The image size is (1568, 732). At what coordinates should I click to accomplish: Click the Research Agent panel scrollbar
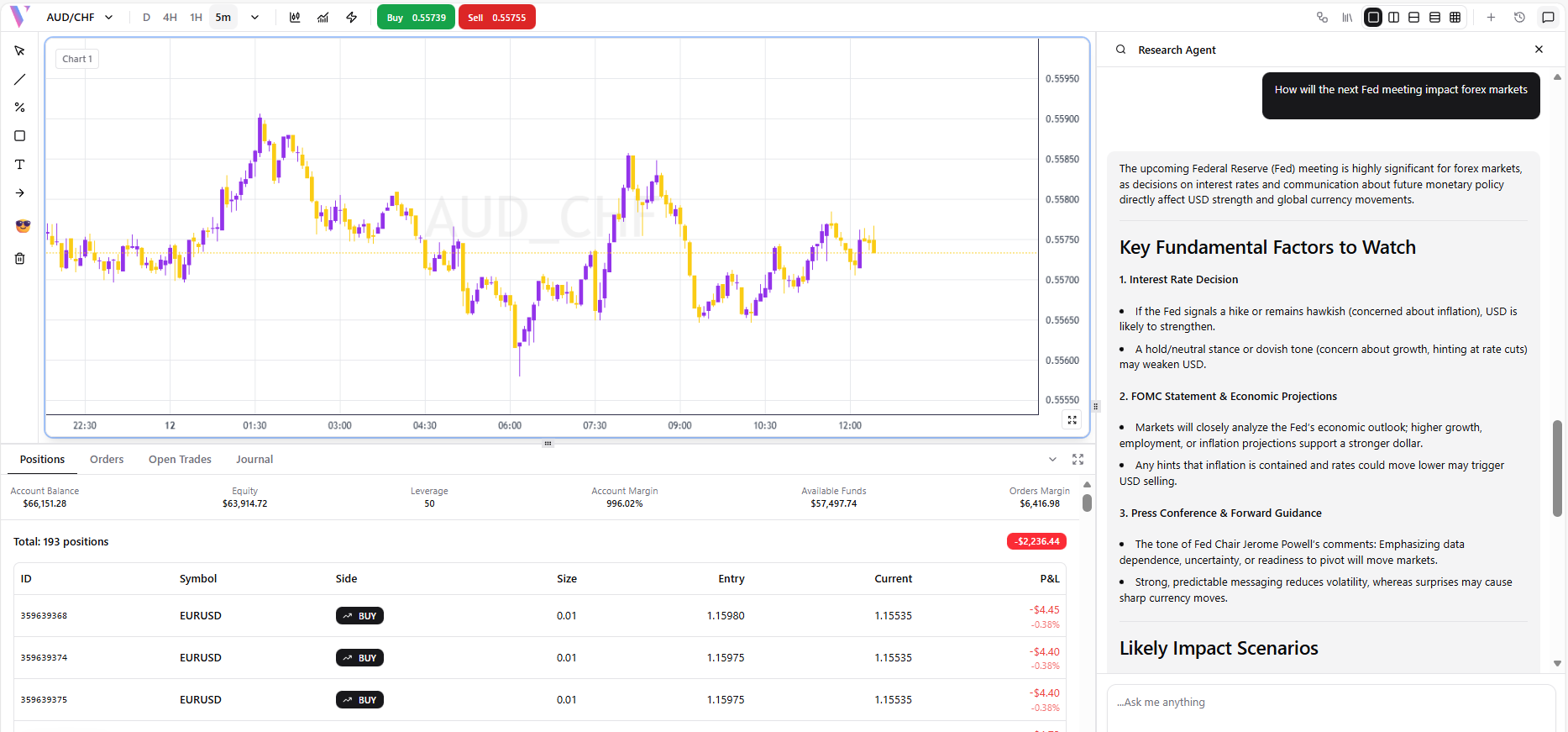[1557, 462]
